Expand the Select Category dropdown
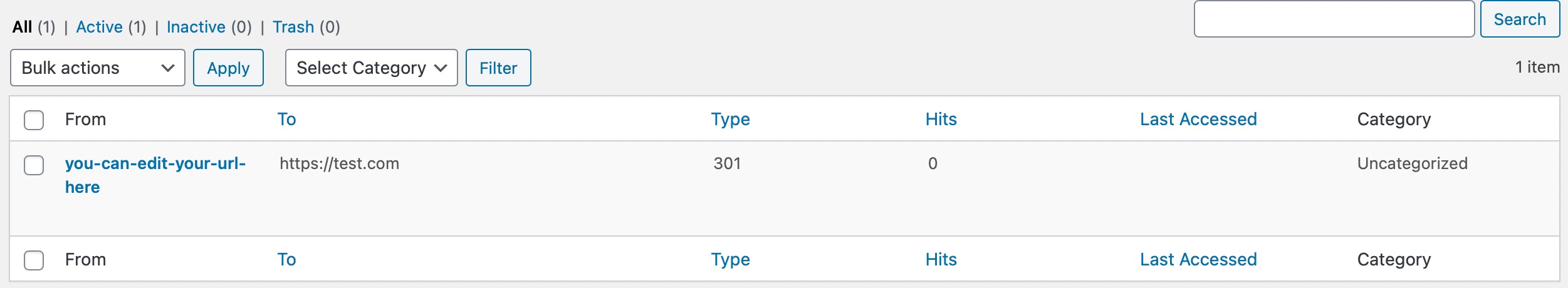Screen dimensions: 1568x288 371,68
